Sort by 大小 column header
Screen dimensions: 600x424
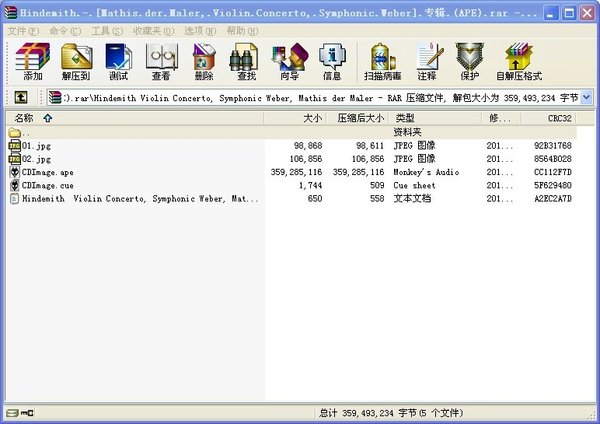(x=295, y=118)
